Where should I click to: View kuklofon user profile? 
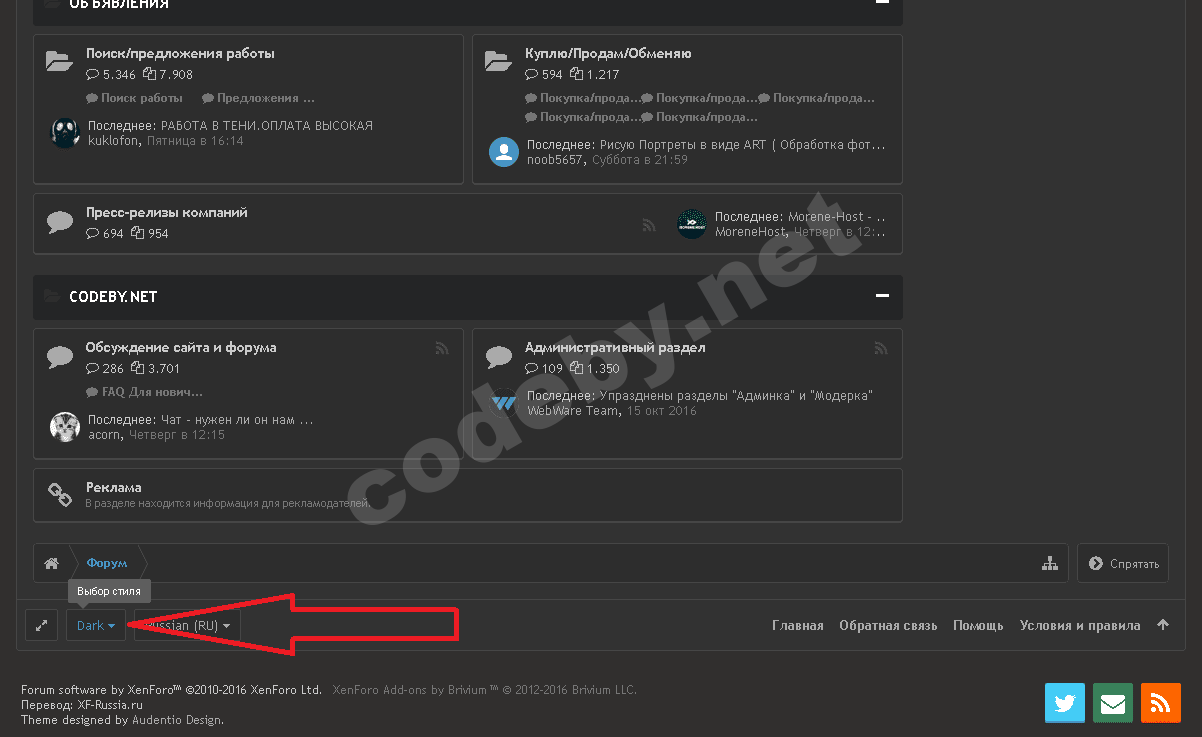[x=115, y=141]
